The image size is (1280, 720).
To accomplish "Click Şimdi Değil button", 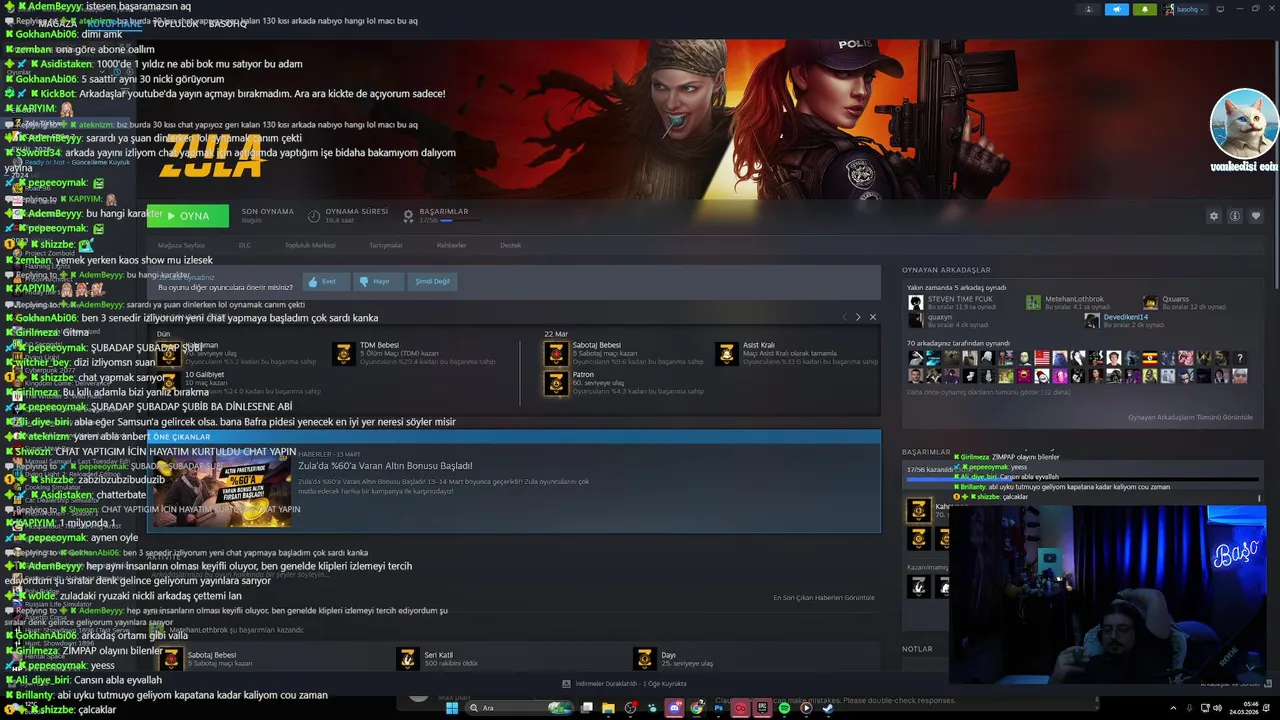I will [x=432, y=282].
